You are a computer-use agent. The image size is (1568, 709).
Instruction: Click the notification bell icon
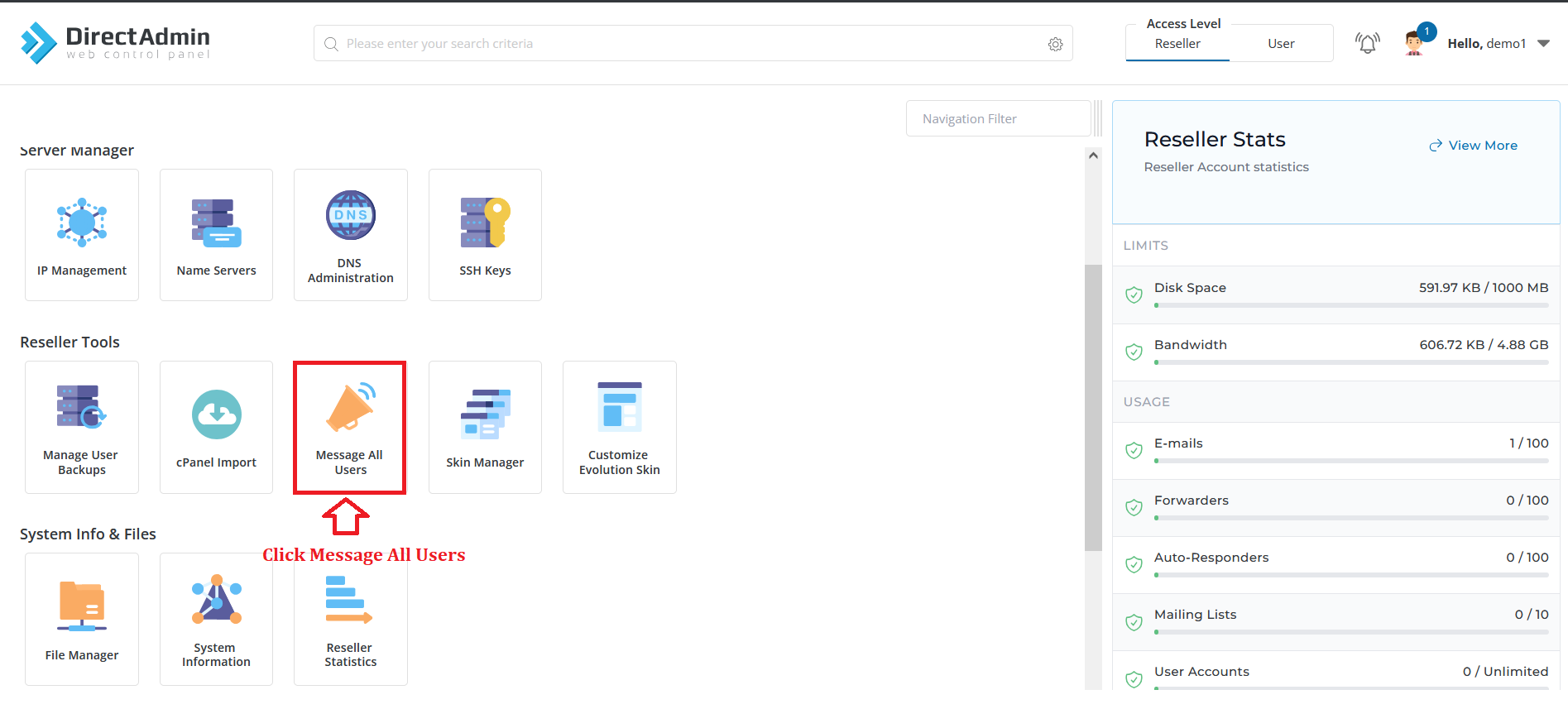click(1367, 43)
